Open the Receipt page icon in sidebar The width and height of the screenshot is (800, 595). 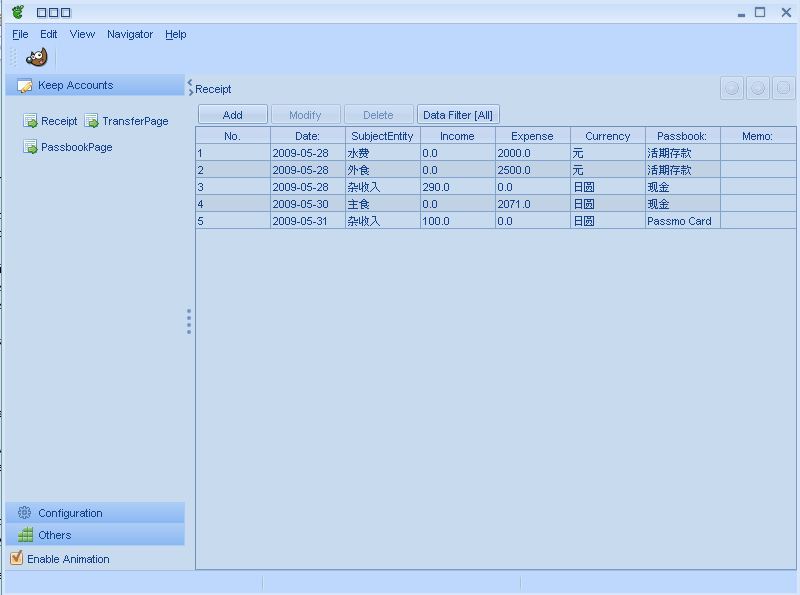(31, 121)
